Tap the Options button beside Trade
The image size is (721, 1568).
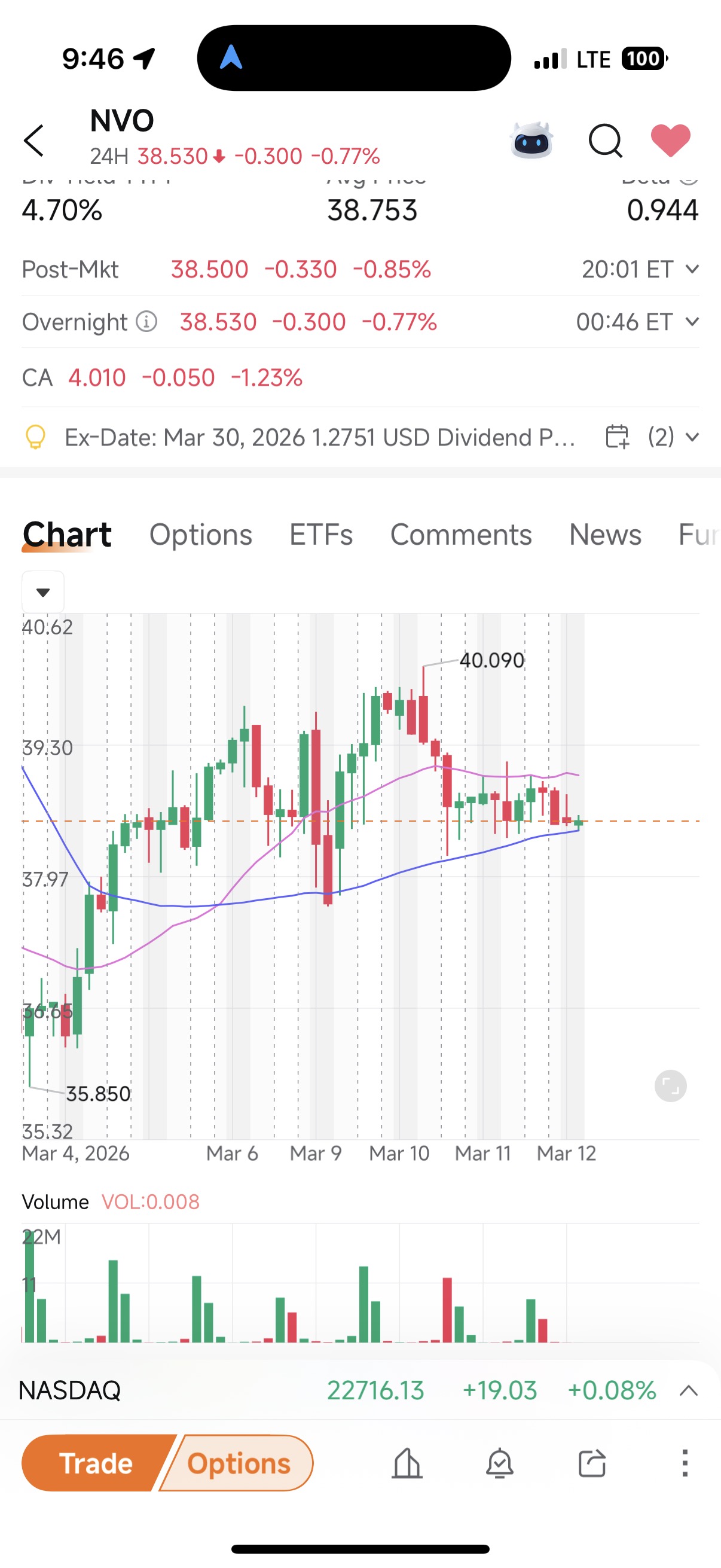[x=239, y=1463]
